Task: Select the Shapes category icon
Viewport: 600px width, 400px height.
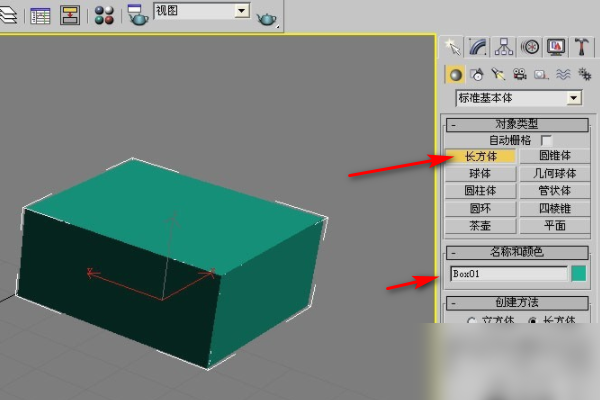Action: 477,74
